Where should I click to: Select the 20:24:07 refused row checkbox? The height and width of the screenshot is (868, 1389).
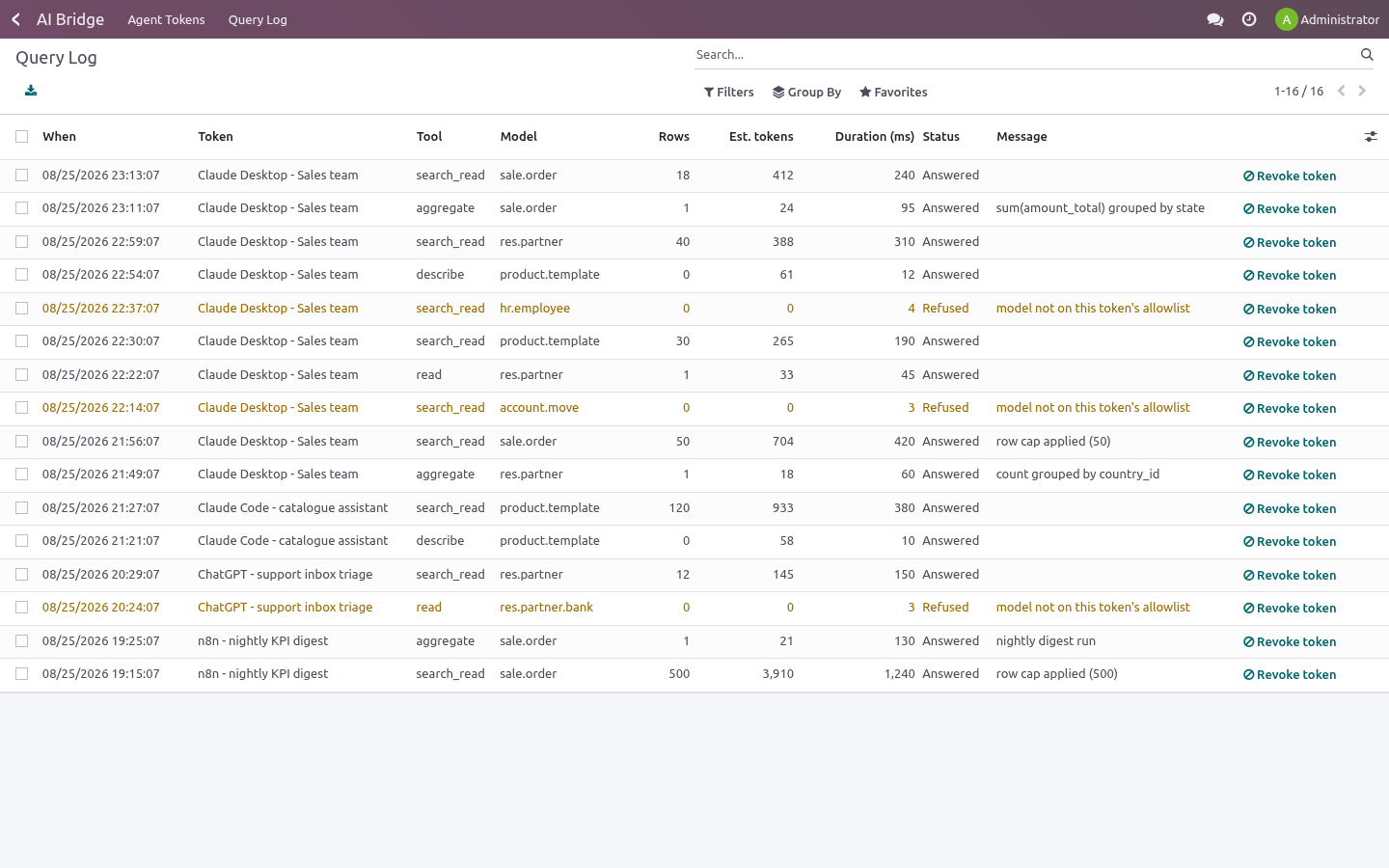pyautogui.click(x=21, y=608)
